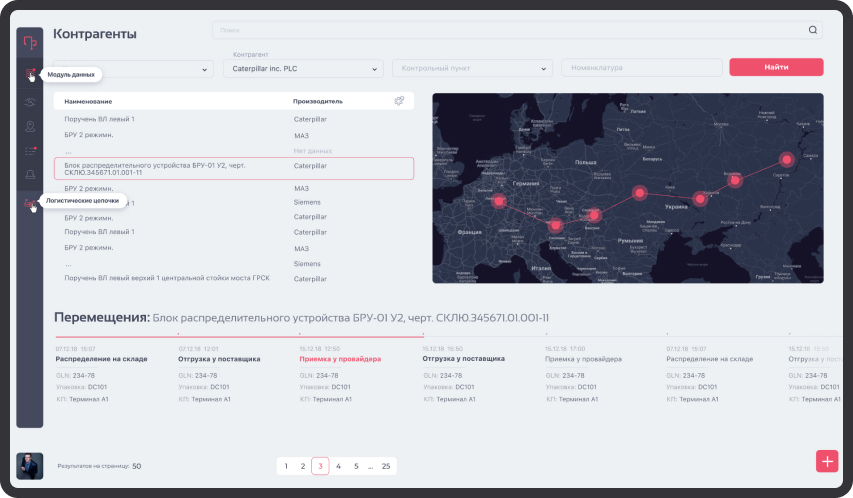The height and width of the screenshot is (498, 853).
Task: Open Отгрузка у поставщика step dated 15:50
Action: point(463,358)
